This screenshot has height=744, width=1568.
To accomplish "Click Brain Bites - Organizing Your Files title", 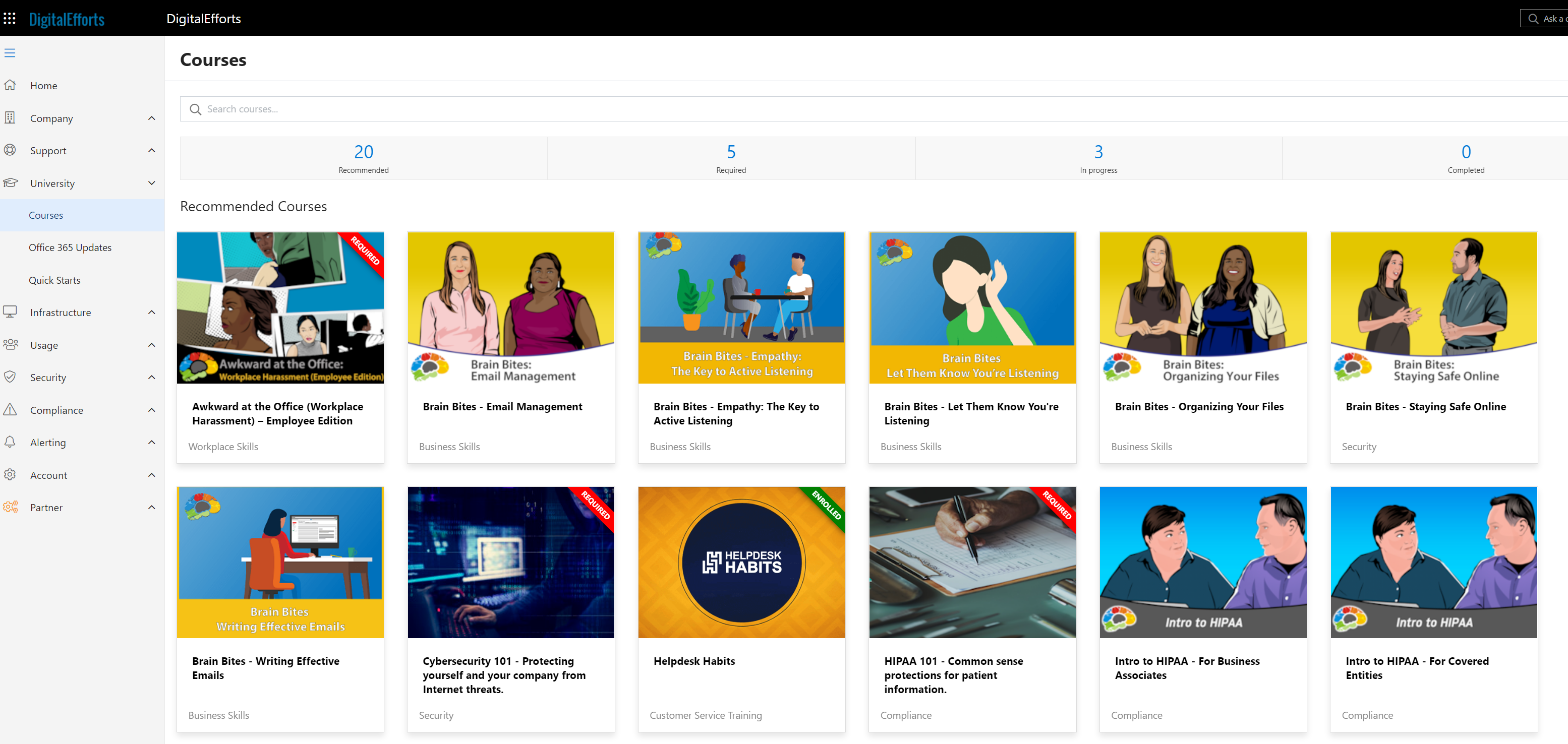I will coord(1199,406).
